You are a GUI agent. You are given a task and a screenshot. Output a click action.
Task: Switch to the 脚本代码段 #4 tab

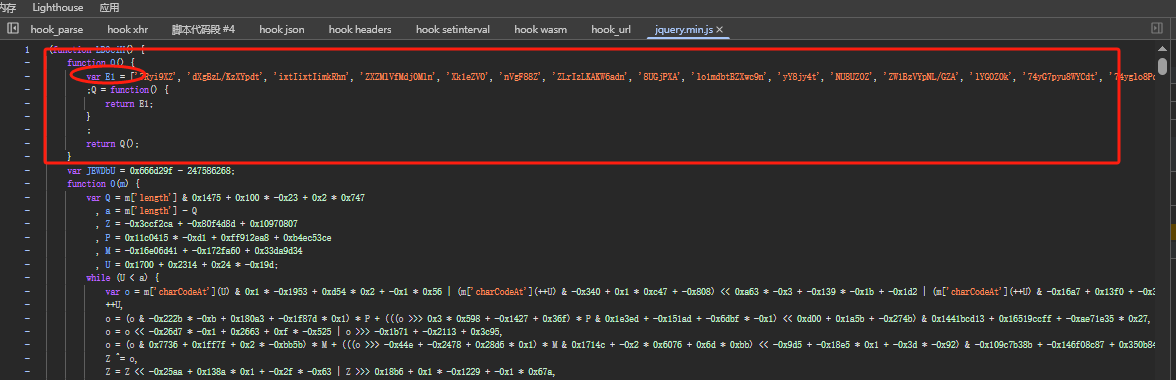click(x=203, y=29)
